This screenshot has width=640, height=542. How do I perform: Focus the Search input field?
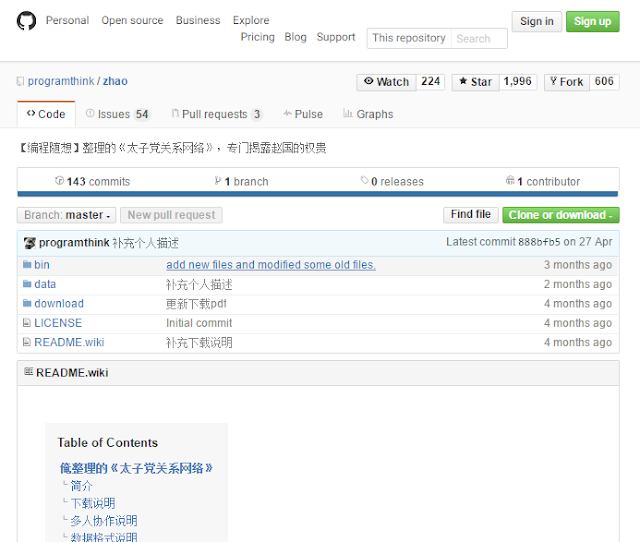[x=479, y=39]
